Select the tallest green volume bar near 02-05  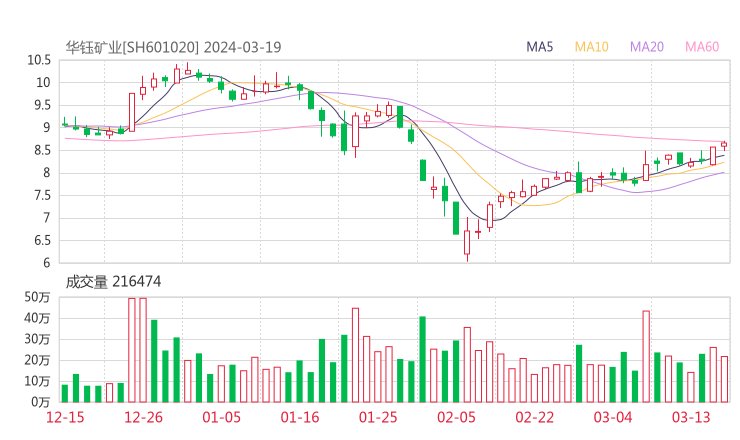(423, 359)
